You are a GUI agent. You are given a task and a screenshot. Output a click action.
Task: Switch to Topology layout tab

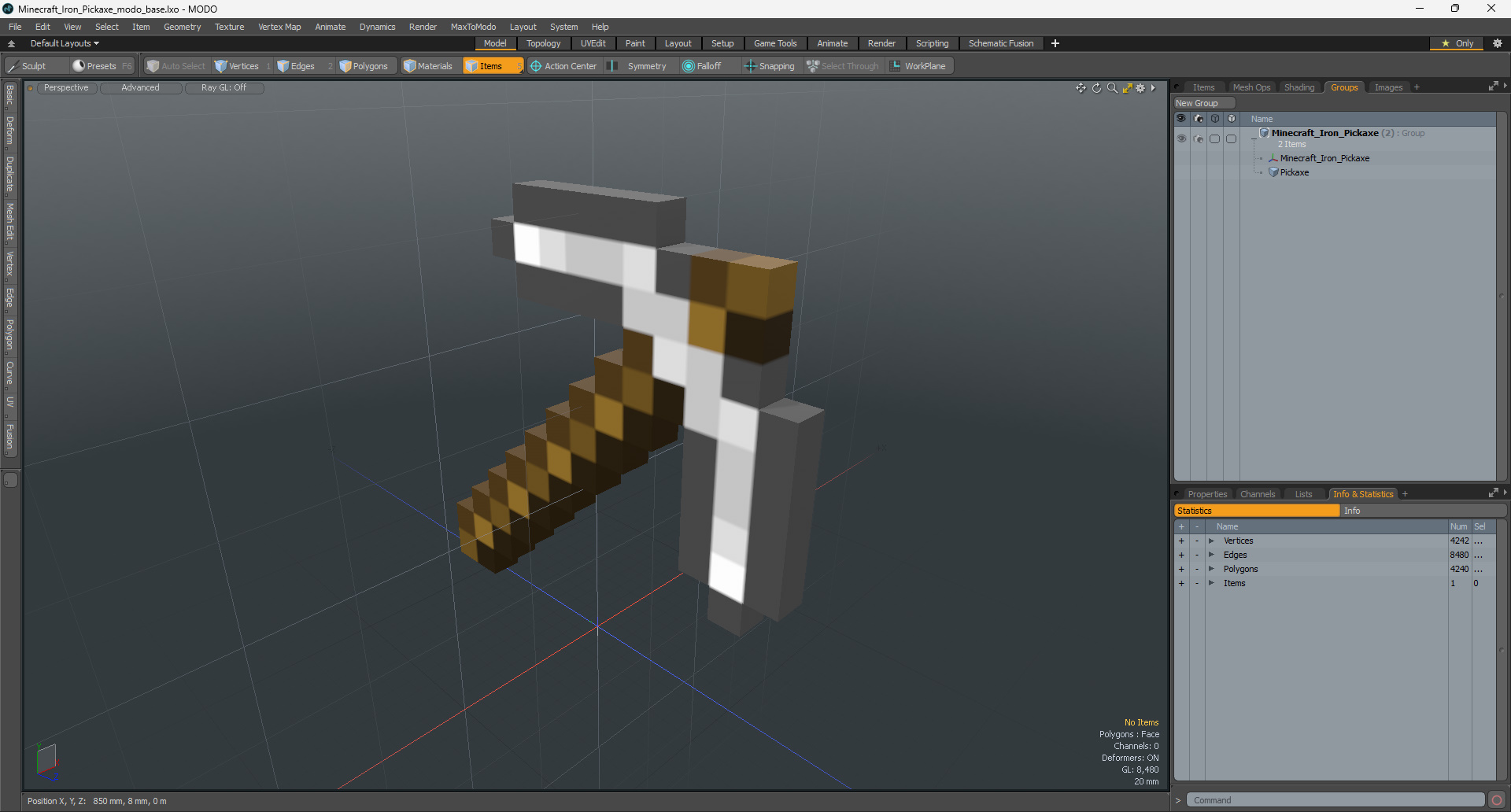[543, 43]
